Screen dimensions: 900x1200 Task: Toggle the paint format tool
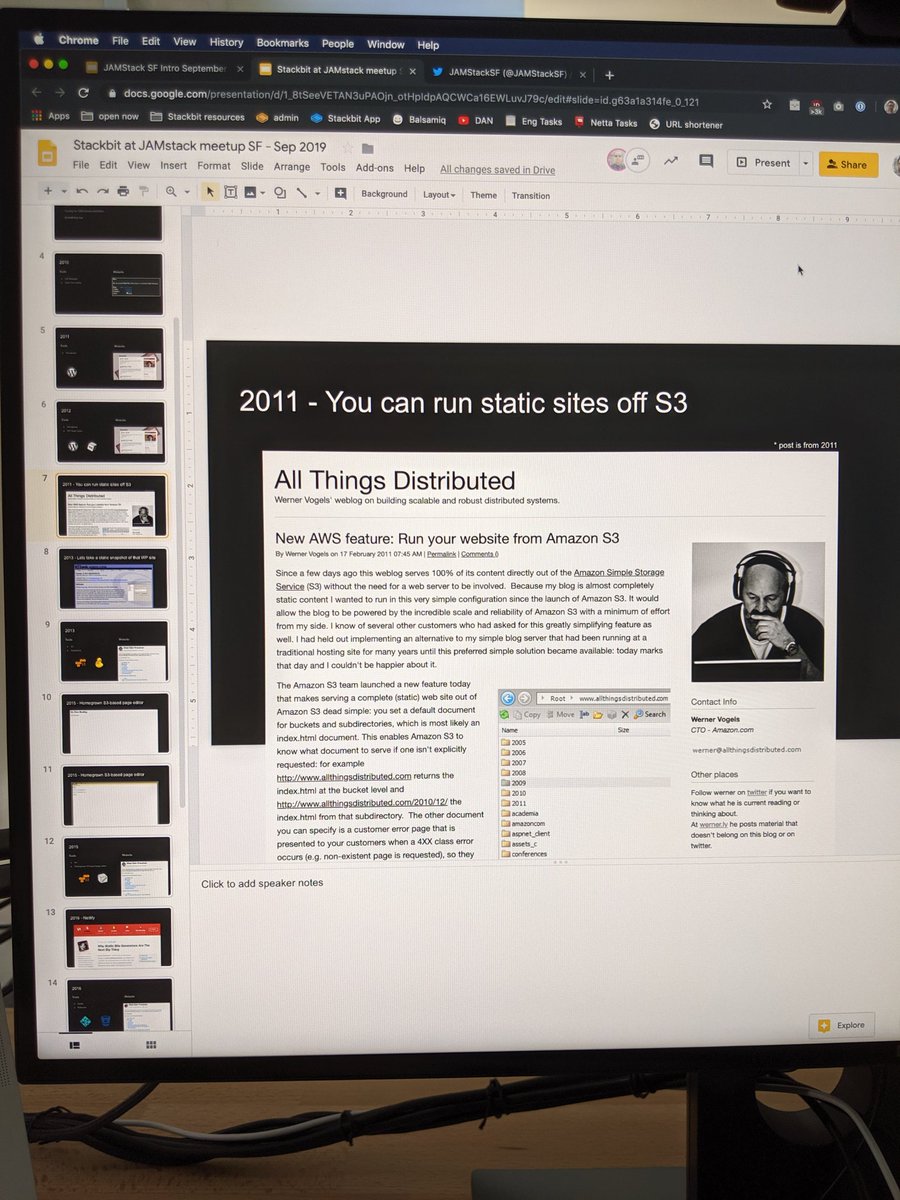(x=144, y=191)
